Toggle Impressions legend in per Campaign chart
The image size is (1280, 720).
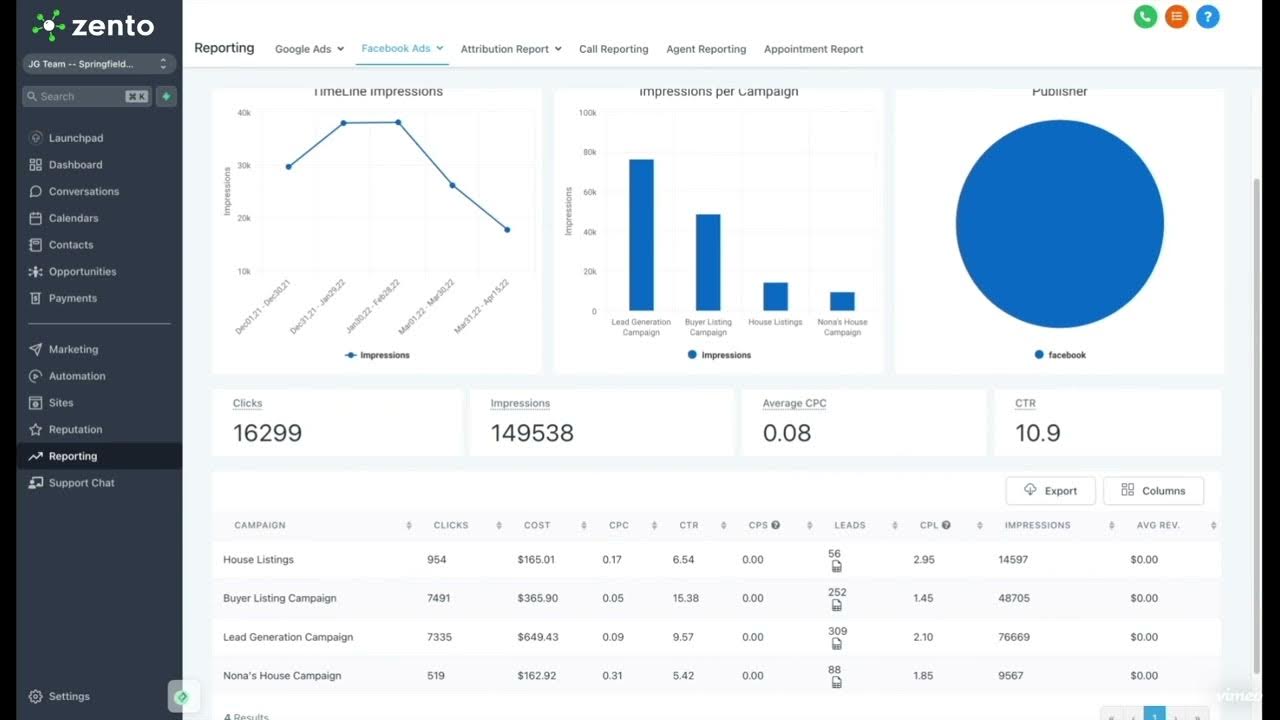[x=719, y=355]
